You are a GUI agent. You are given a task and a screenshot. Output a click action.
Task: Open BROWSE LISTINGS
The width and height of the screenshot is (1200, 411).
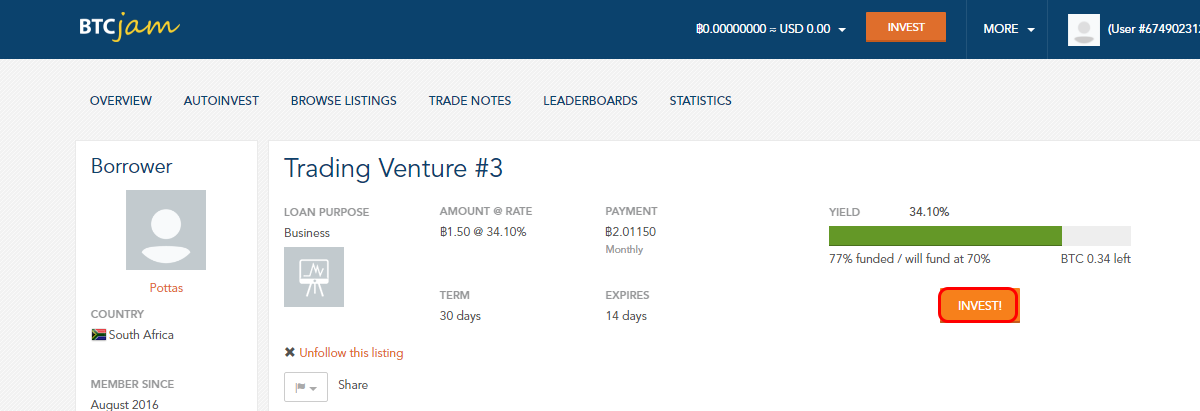[344, 101]
